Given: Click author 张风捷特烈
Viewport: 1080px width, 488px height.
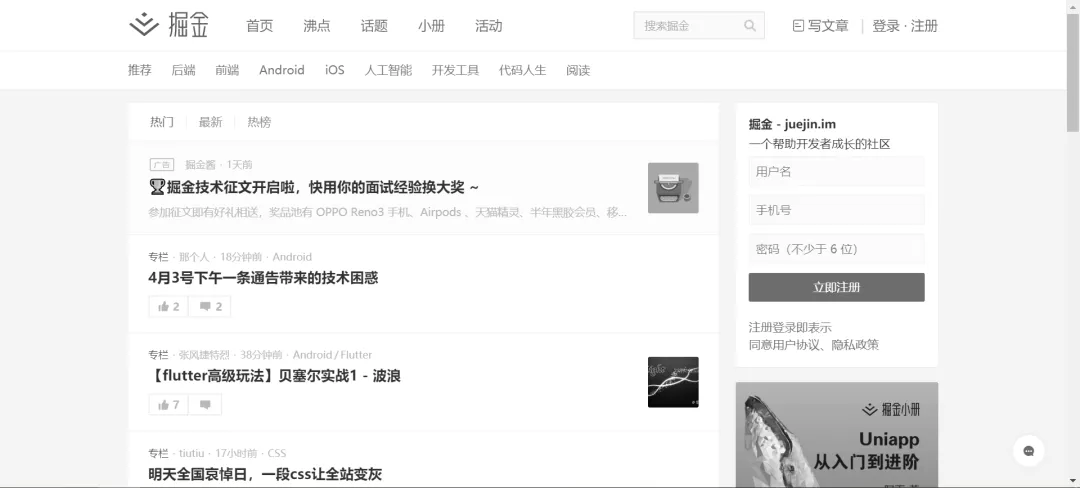Looking at the screenshot, I should (x=204, y=355).
